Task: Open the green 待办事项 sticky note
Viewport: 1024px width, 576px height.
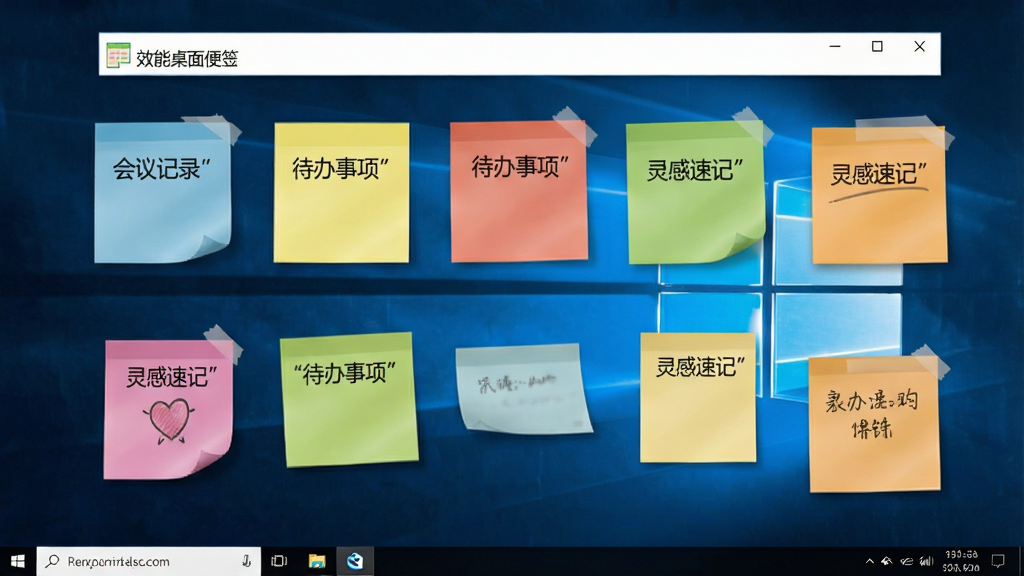Action: pyautogui.click(x=349, y=399)
